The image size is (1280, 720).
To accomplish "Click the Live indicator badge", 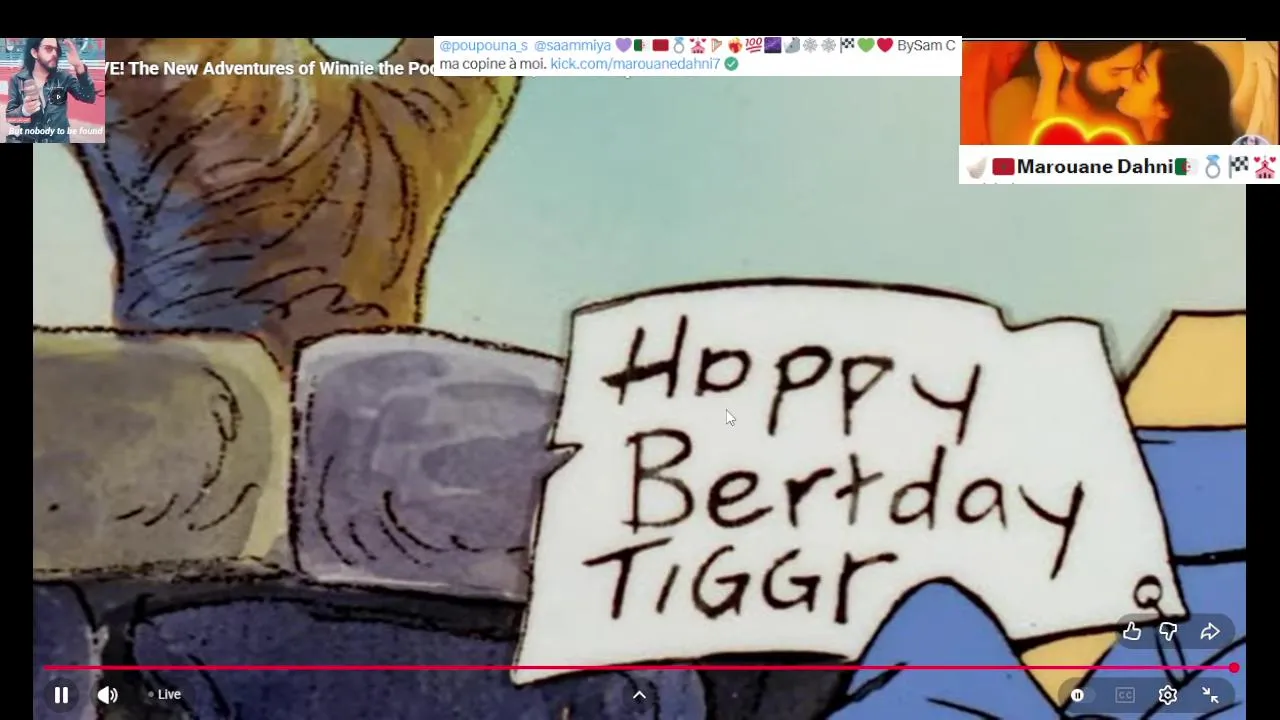I will (x=165, y=694).
